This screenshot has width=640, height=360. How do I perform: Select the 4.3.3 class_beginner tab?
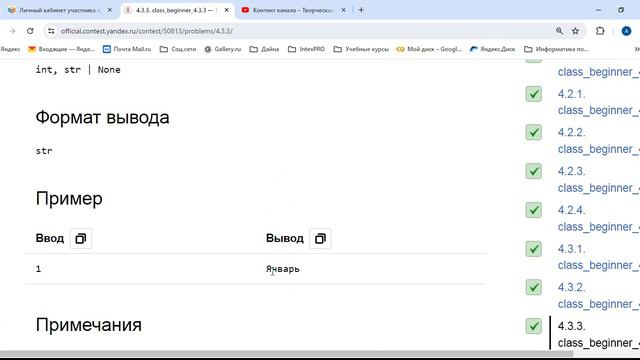[x=177, y=10]
